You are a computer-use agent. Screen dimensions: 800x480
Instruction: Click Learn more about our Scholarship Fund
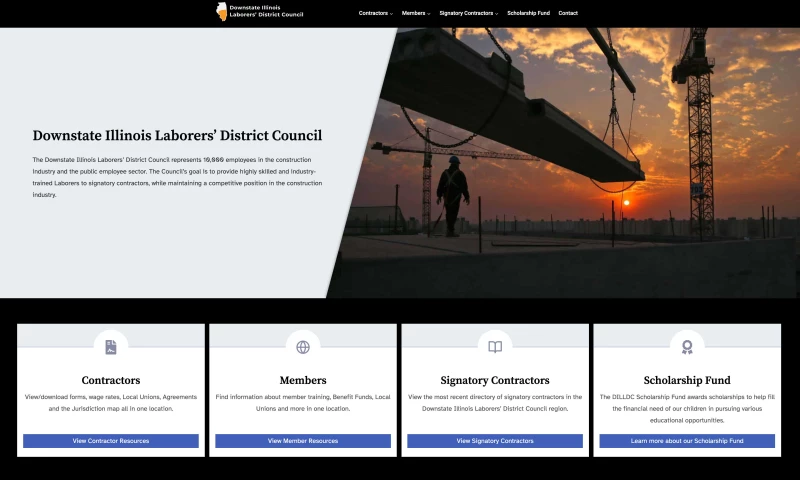tap(687, 441)
